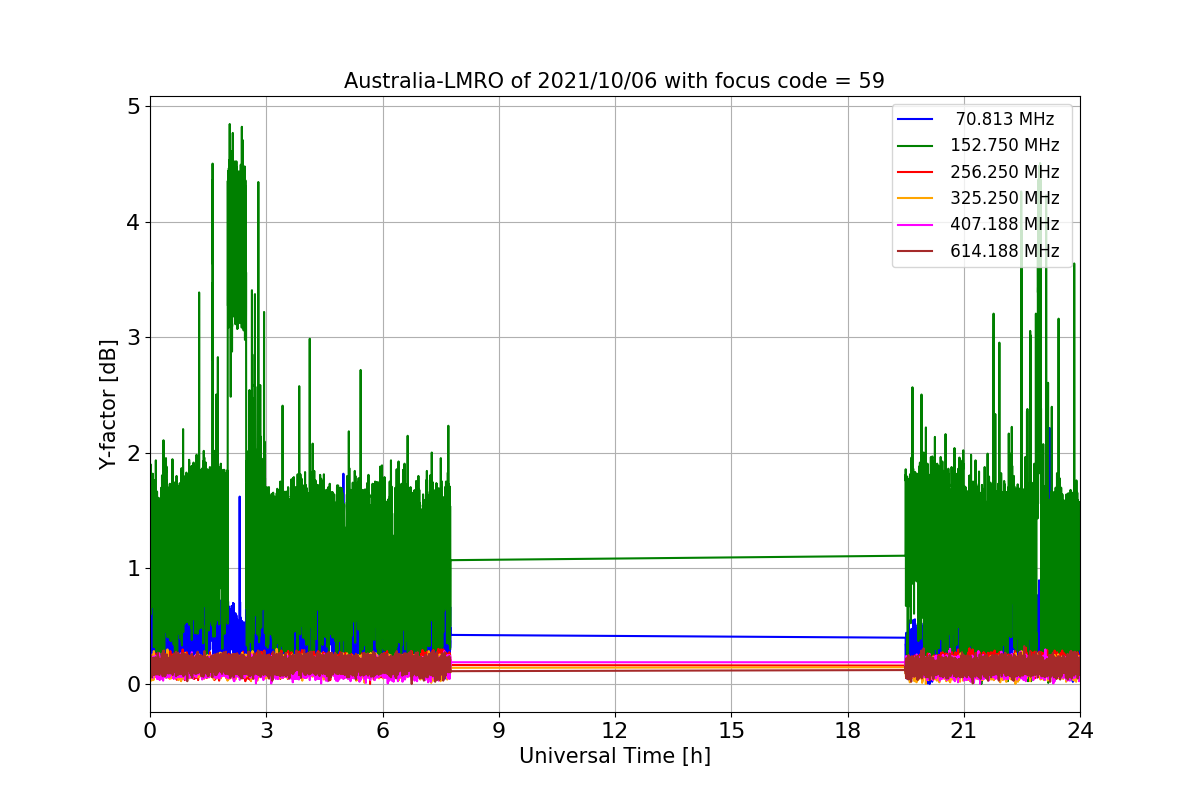Click the brown legend line sample
This screenshot has height=800, width=1200.
916,252
